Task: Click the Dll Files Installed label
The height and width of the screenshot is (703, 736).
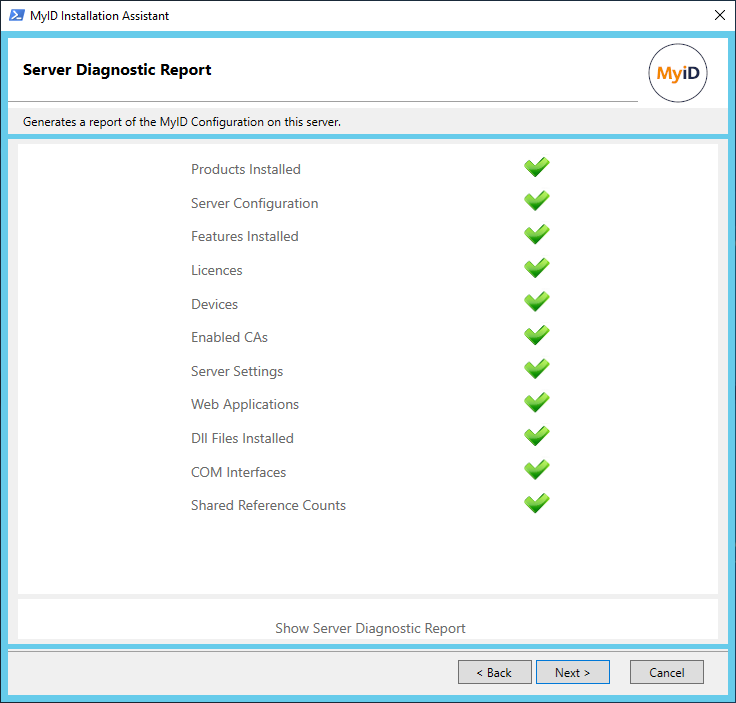Action: (242, 438)
